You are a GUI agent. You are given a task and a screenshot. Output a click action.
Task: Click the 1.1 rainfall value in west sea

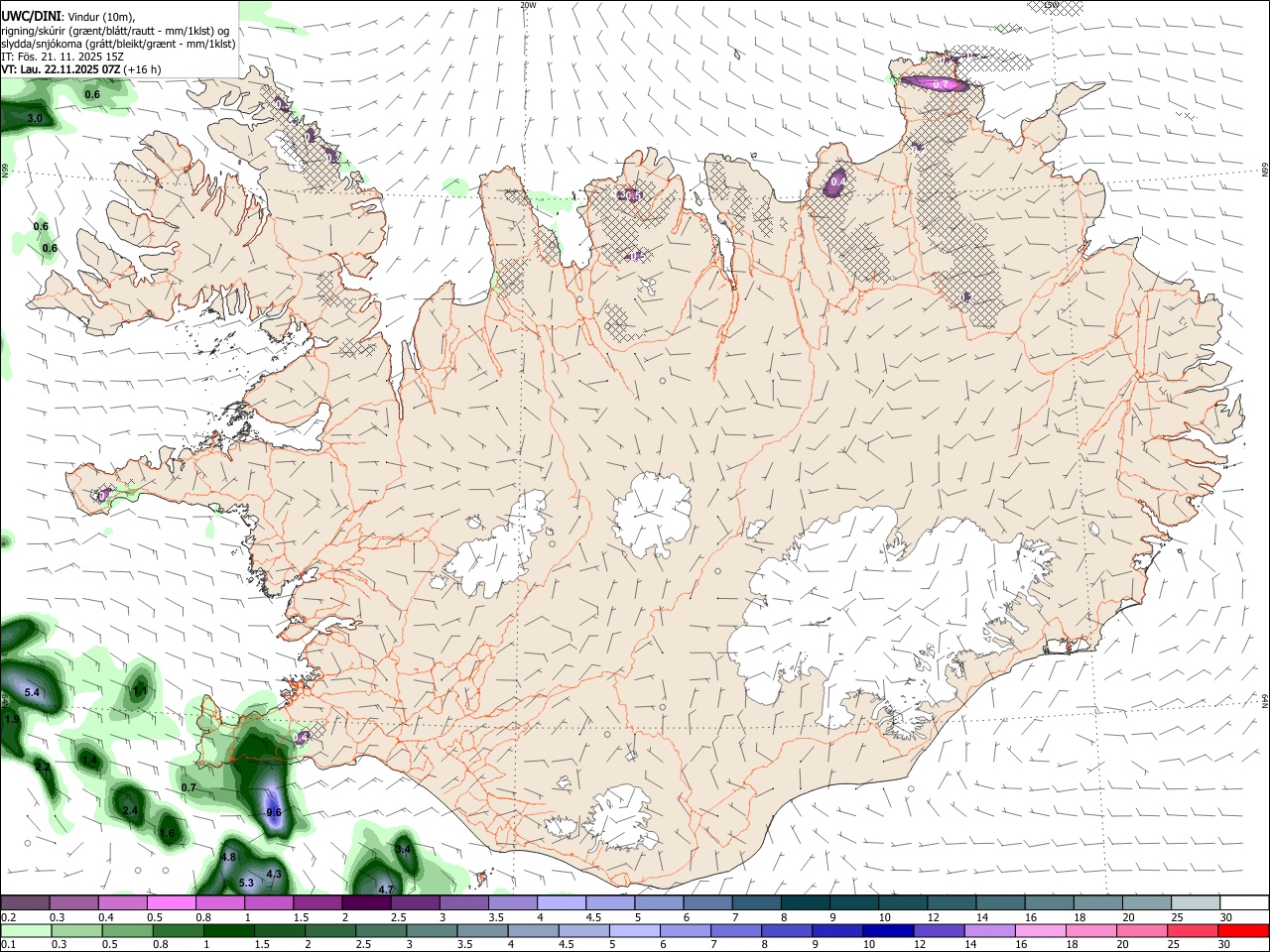click(140, 690)
